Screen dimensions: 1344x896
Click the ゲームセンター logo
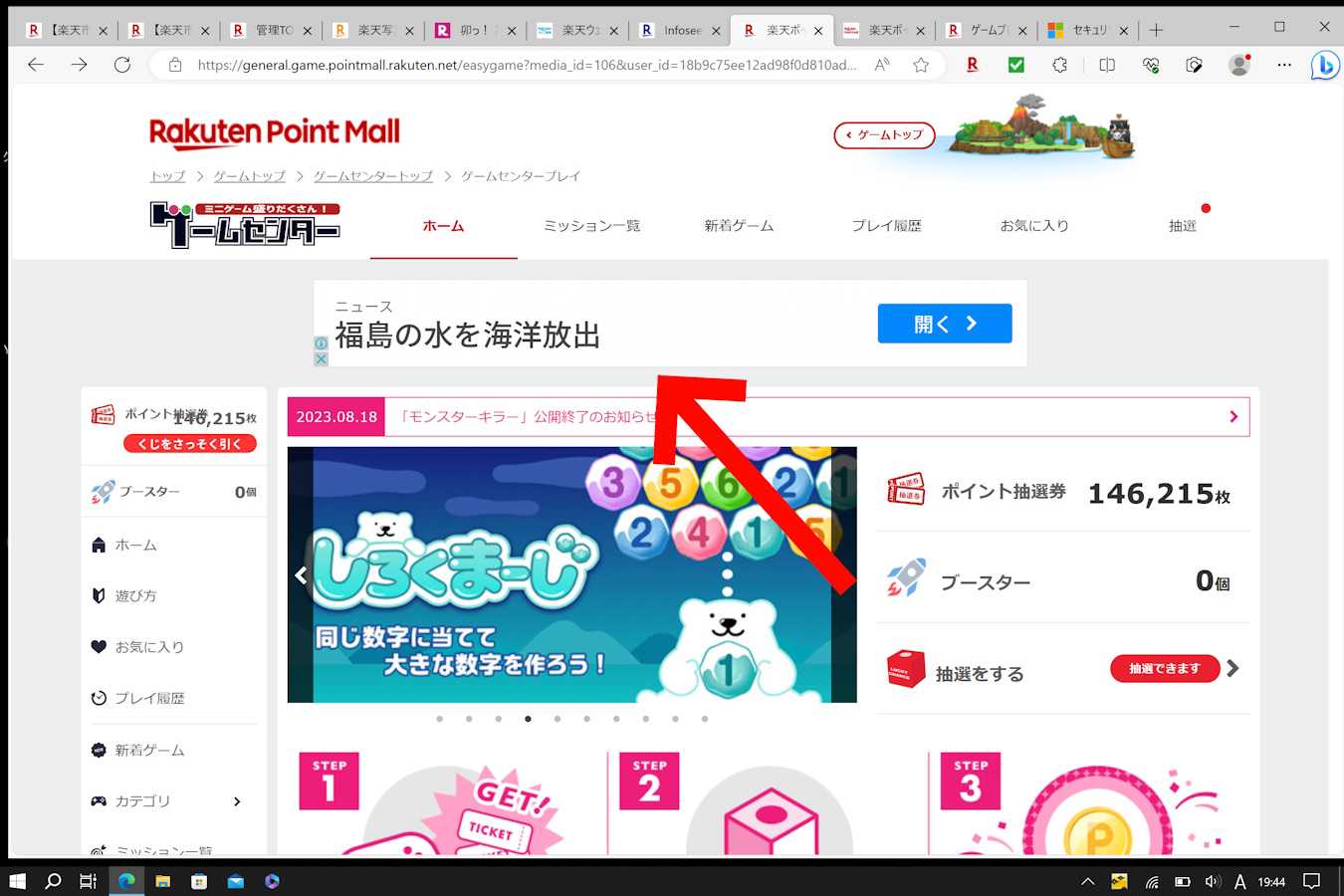point(245,225)
